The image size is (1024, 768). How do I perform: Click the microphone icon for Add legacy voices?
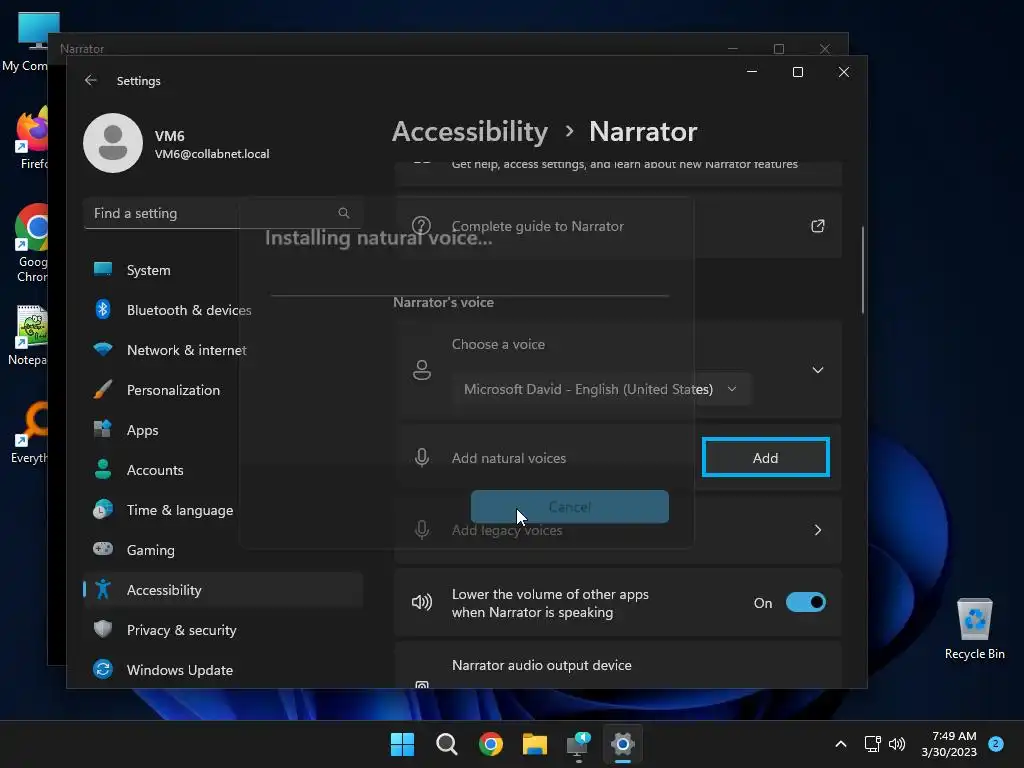pos(422,530)
